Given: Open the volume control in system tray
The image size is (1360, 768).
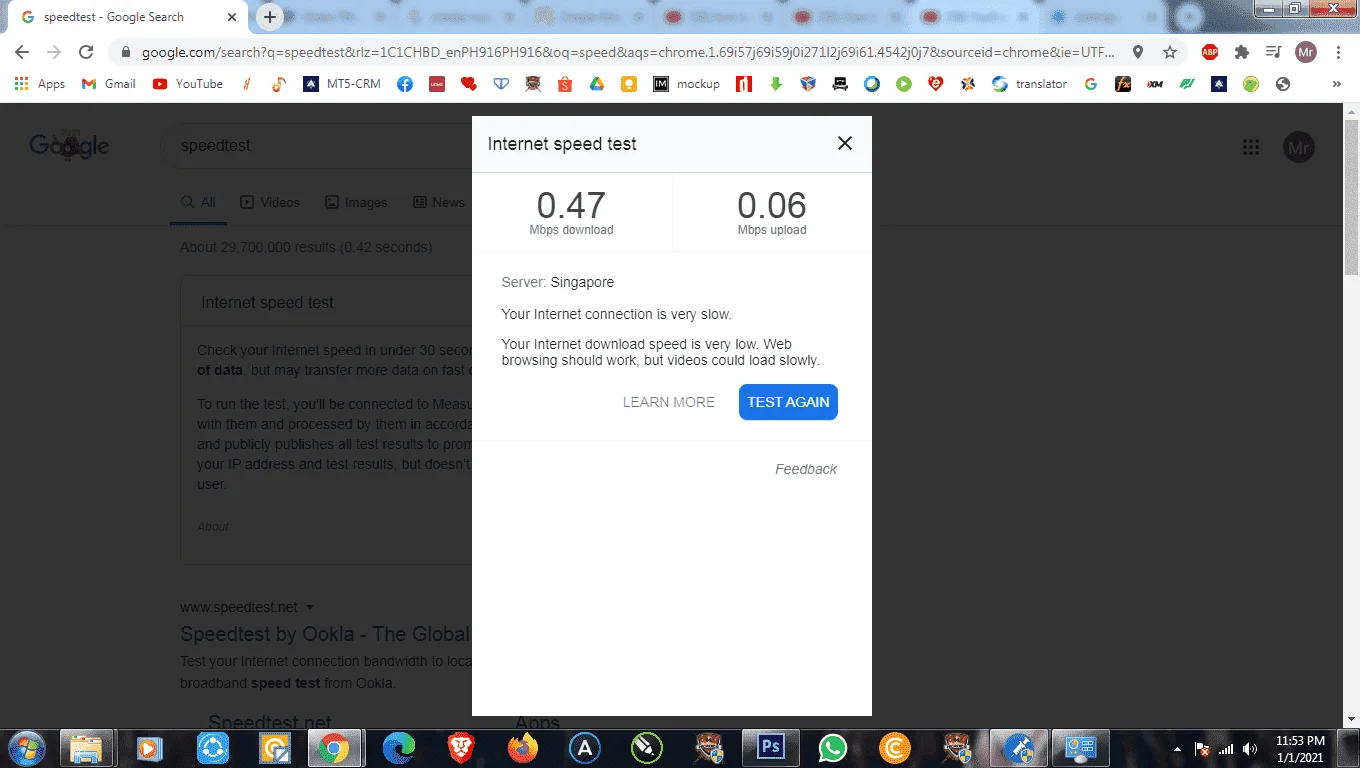Looking at the screenshot, I should [x=1249, y=749].
